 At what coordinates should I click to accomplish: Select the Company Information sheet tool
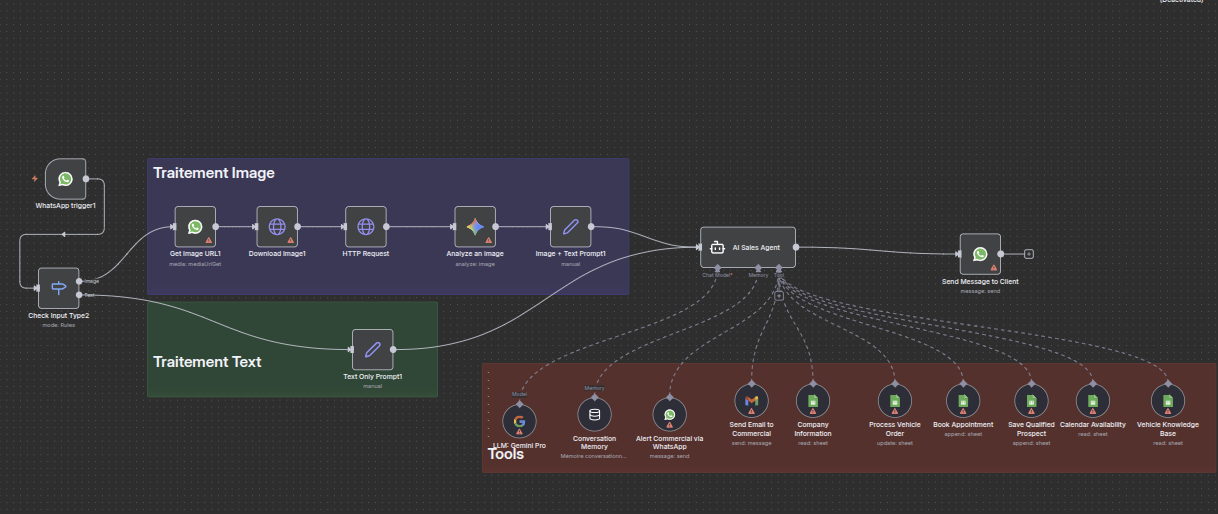pyautogui.click(x=813, y=401)
